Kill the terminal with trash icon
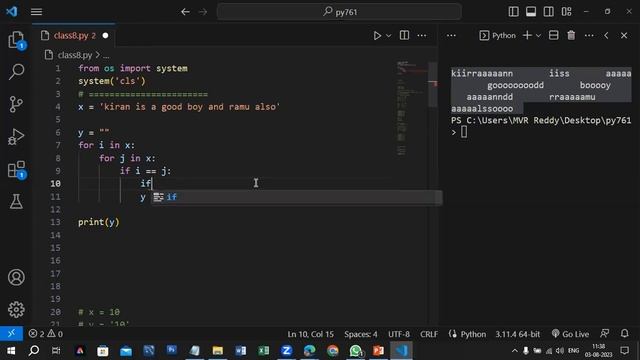Viewport: 640px width, 360px height. pyautogui.click(x=571, y=36)
